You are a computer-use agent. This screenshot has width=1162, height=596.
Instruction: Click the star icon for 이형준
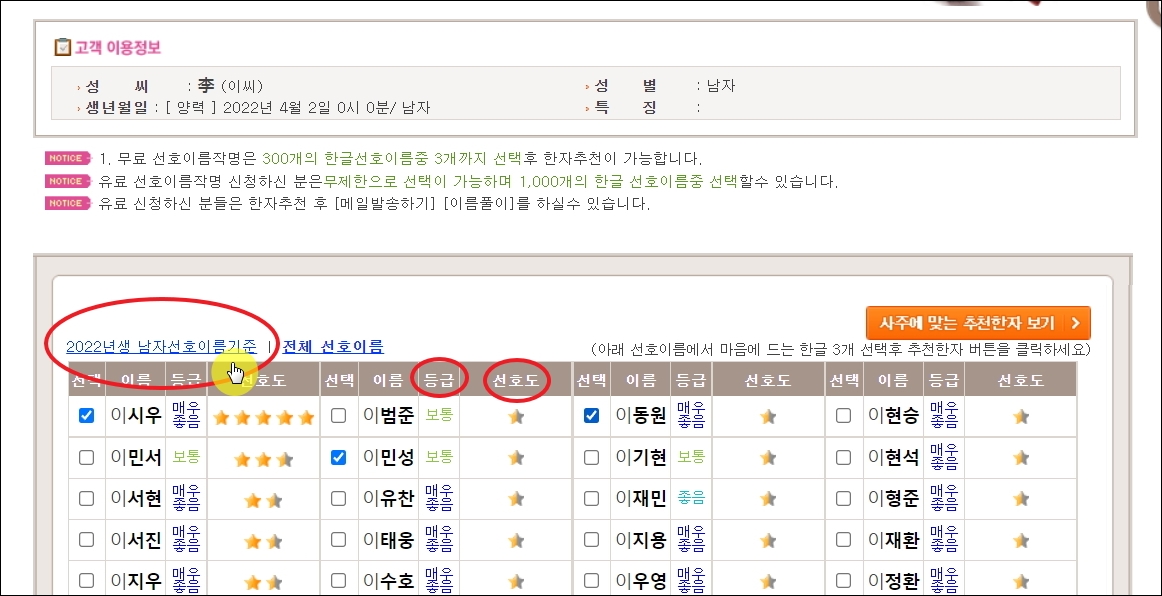coord(1021,500)
